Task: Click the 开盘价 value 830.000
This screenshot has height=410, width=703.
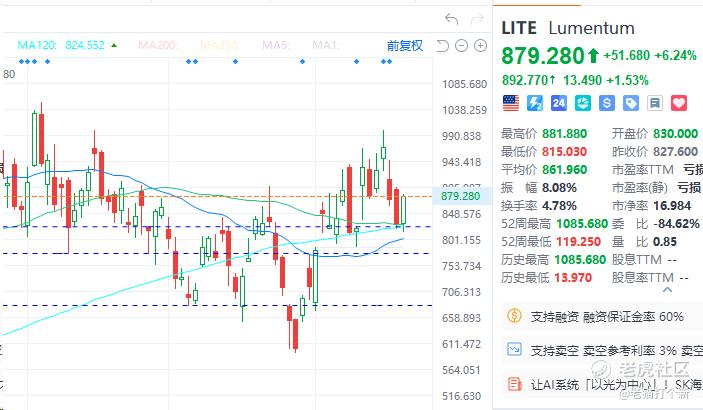Action: (676, 134)
